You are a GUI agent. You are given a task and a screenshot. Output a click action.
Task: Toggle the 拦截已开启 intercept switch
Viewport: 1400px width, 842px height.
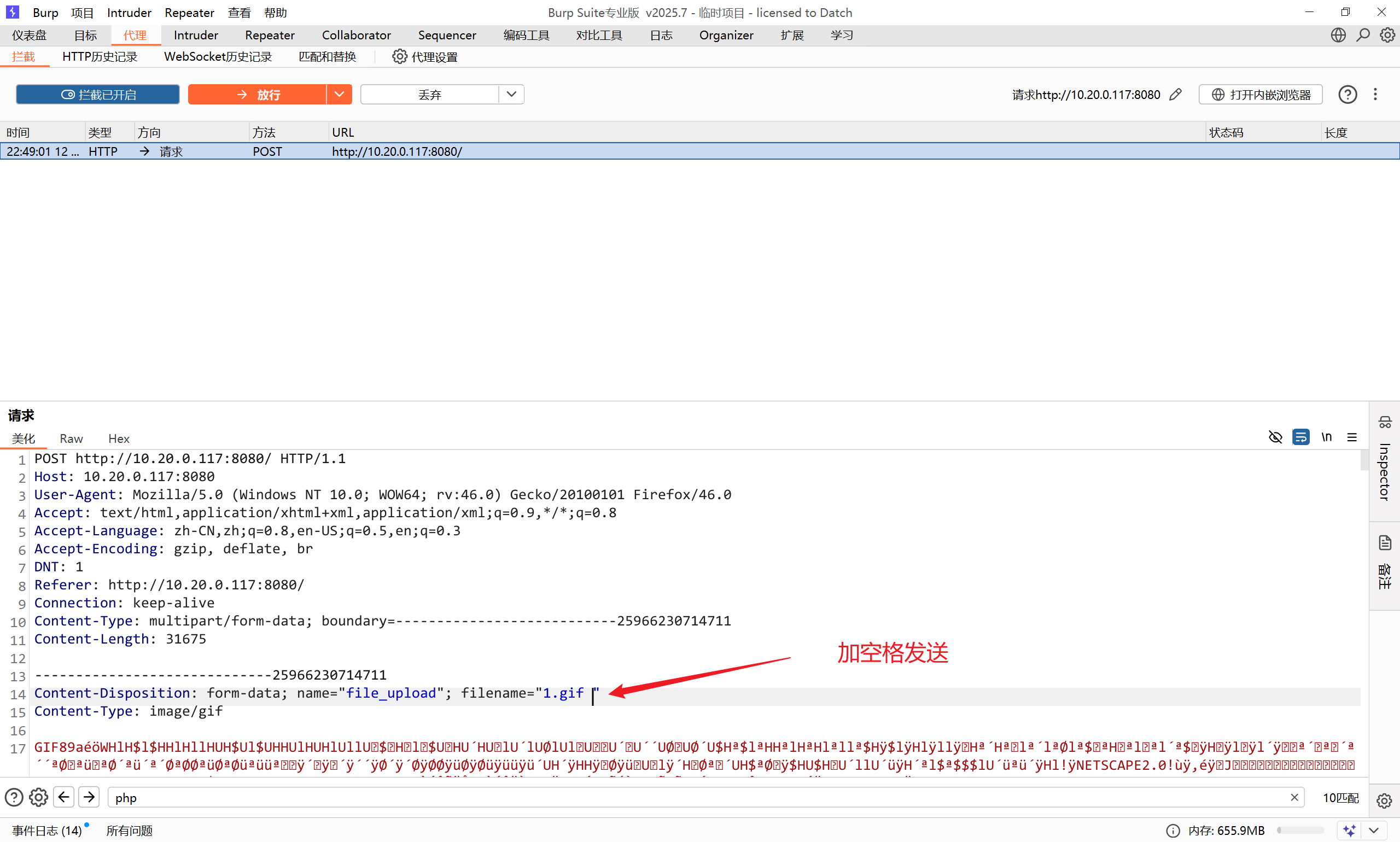pos(97,95)
